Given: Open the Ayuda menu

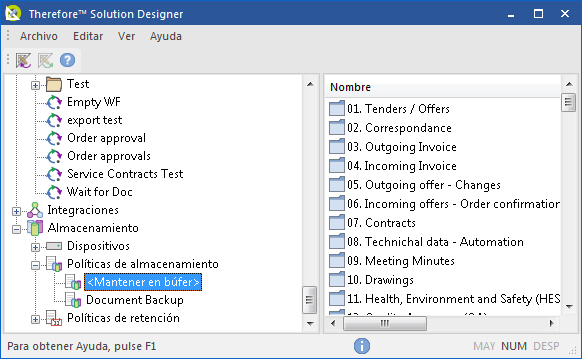Looking at the screenshot, I should click(x=165, y=36).
